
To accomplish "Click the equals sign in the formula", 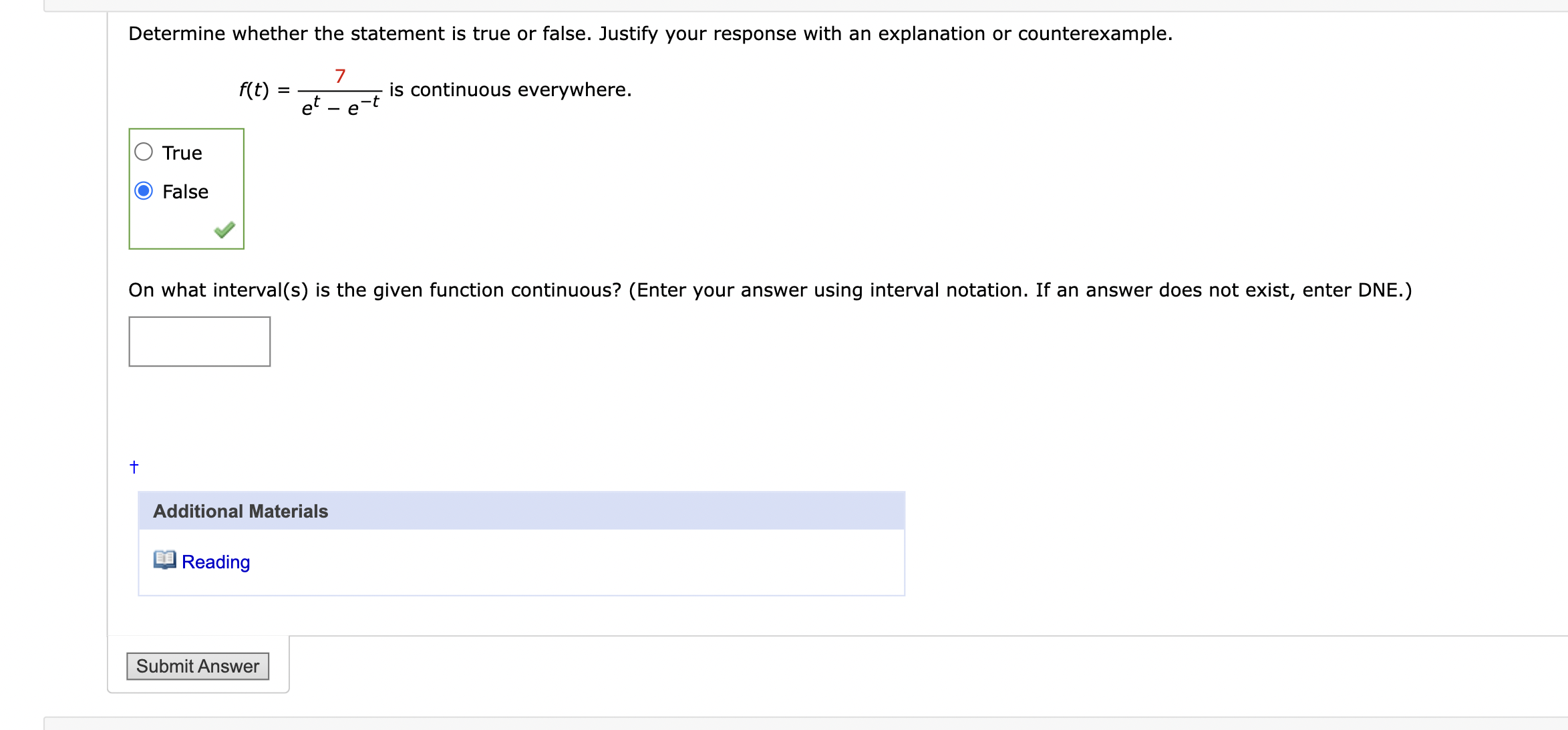I will [284, 89].
